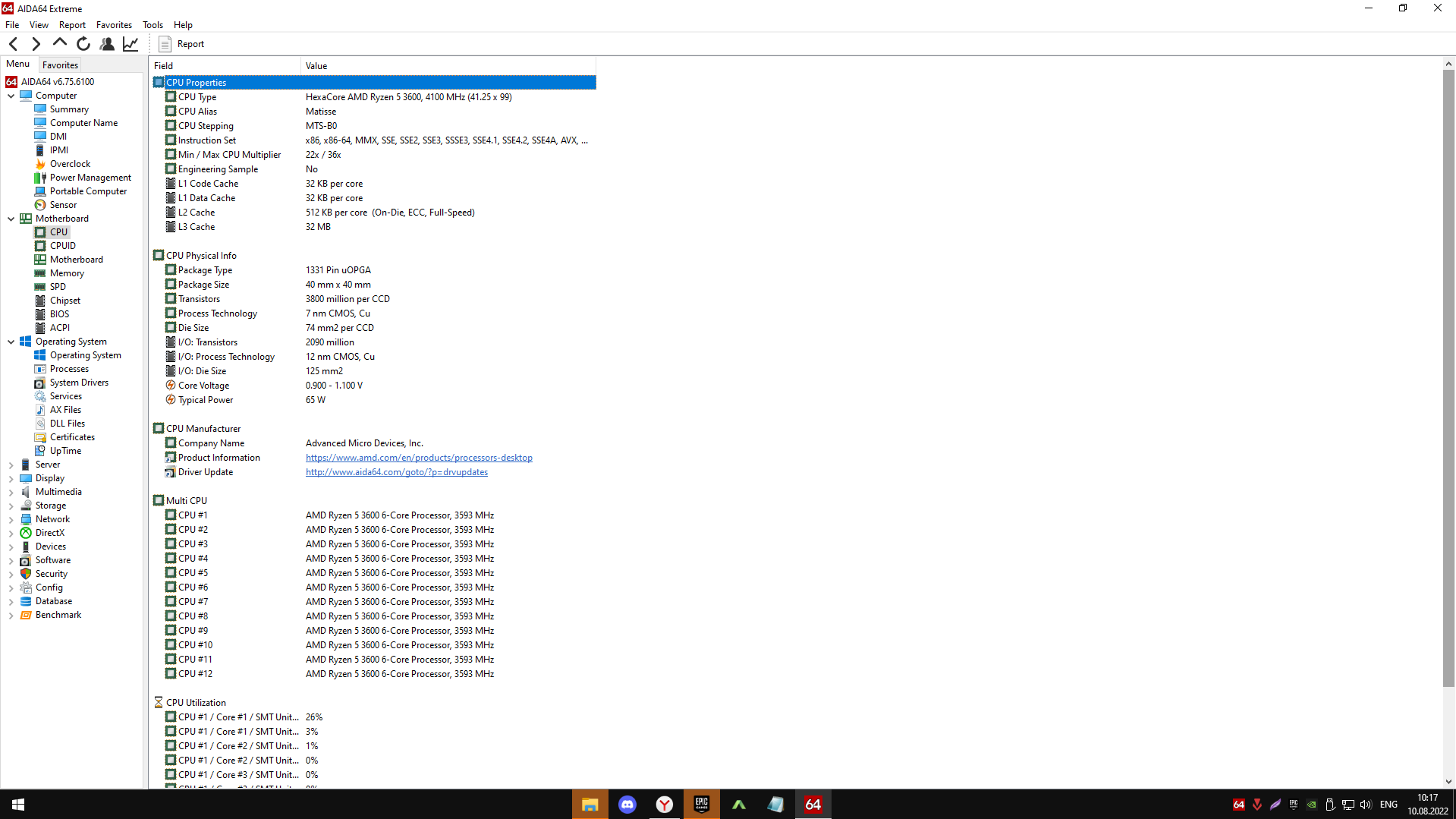Screen dimensions: 1456x819
Task: Select the Power Management icon
Action: pos(40,178)
